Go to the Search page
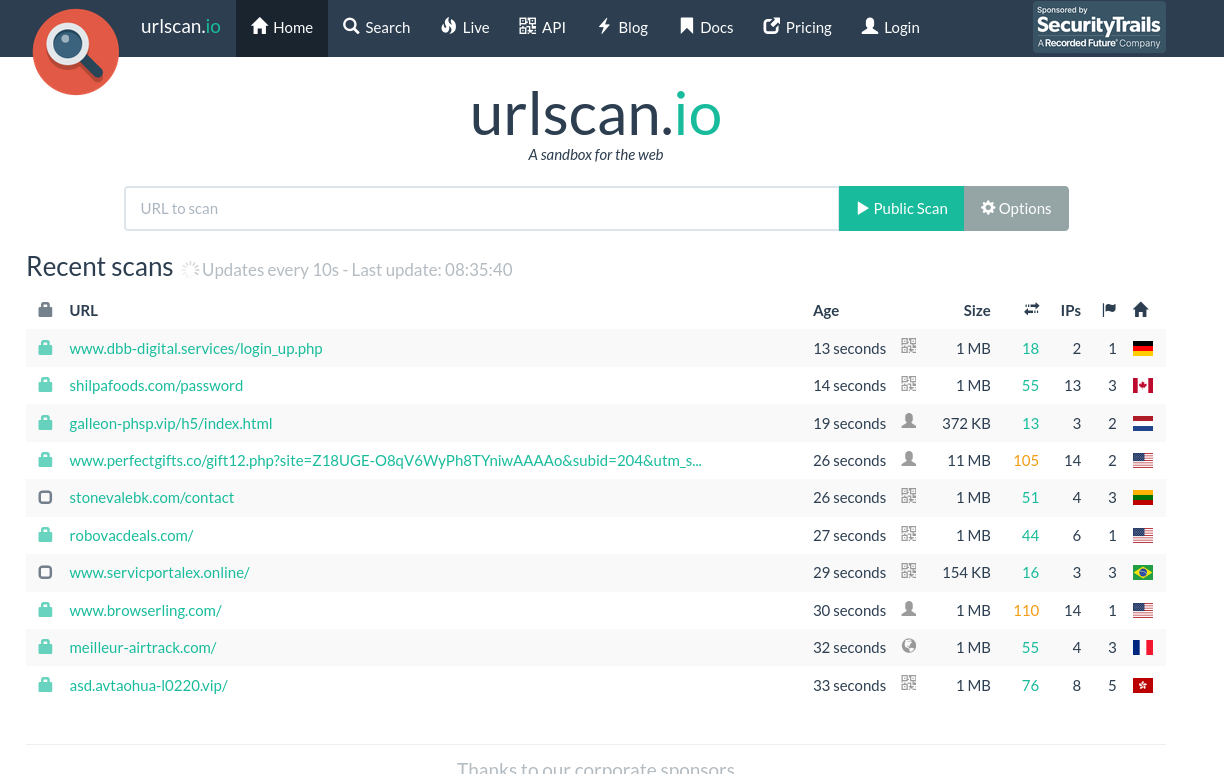 coord(377,28)
